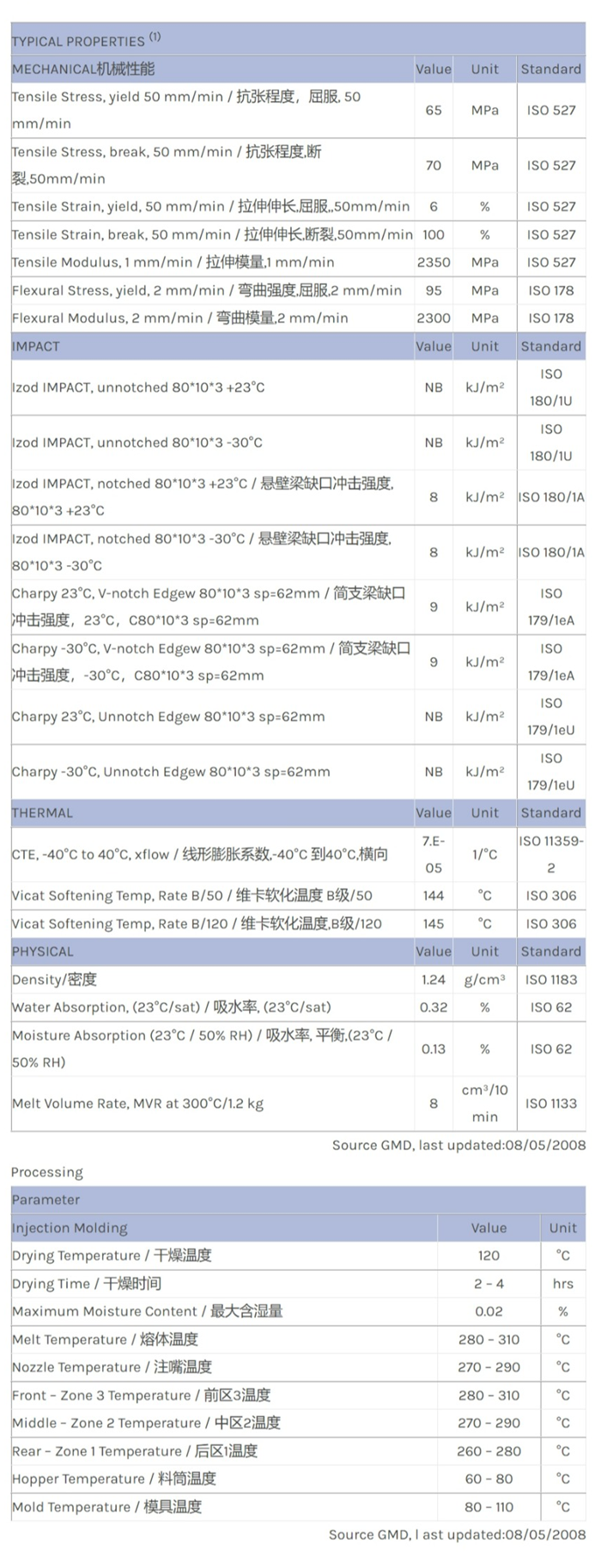The width and height of the screenshot is (601, 1568).
Task: Click the Drying Time hrs unit cell
Action: click(x=563, y=1284)
